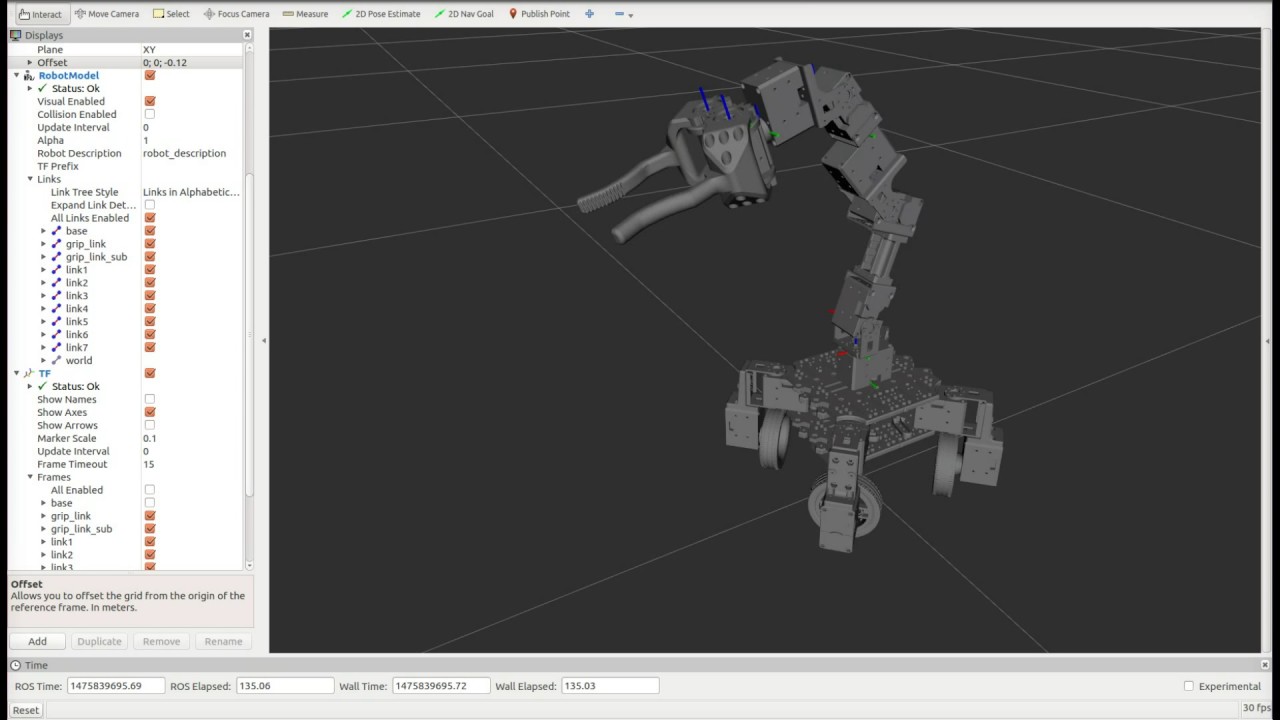Uncheck All Links Enabled

(150, 218)
